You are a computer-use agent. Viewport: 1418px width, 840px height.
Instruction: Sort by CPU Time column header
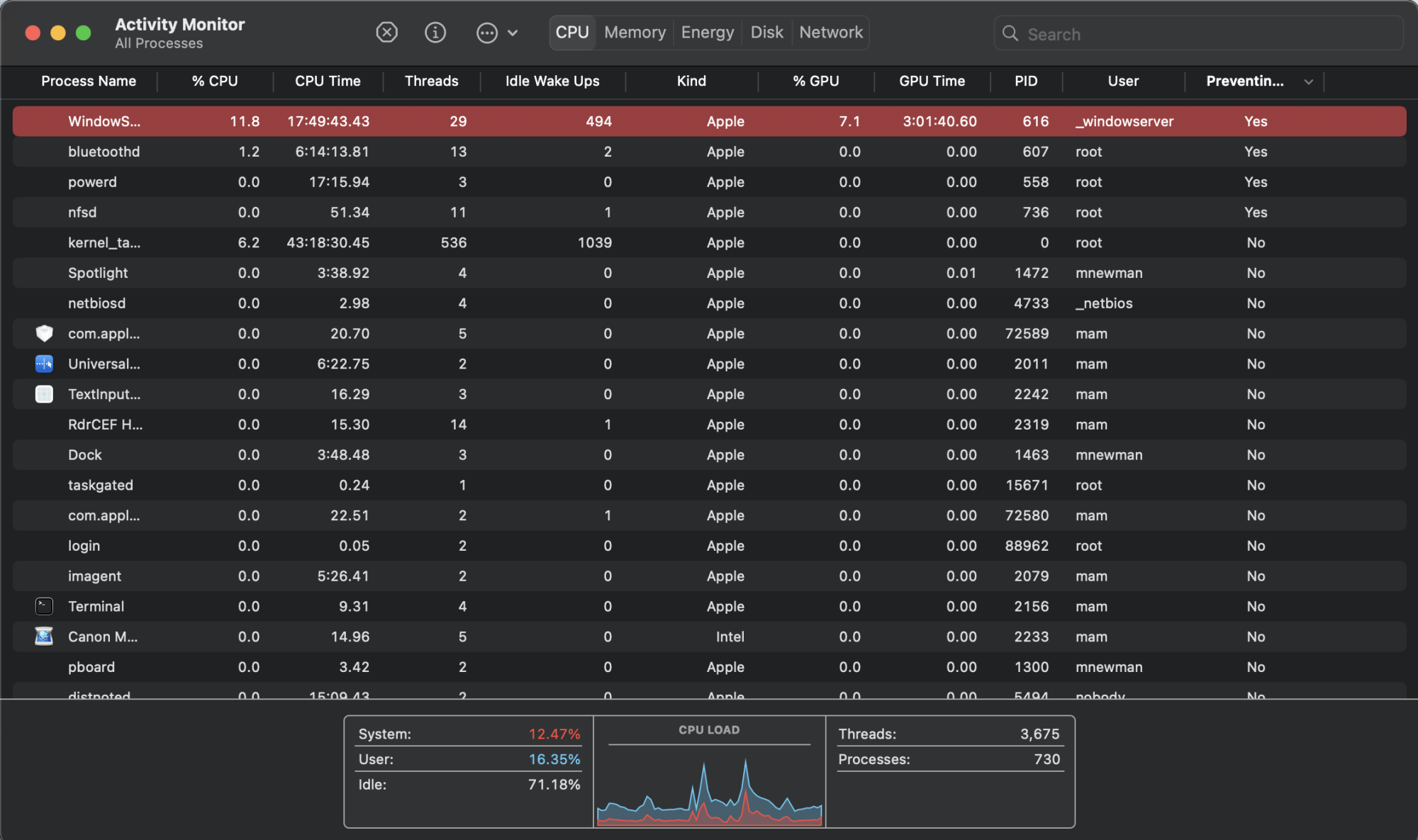click(328, 82)
